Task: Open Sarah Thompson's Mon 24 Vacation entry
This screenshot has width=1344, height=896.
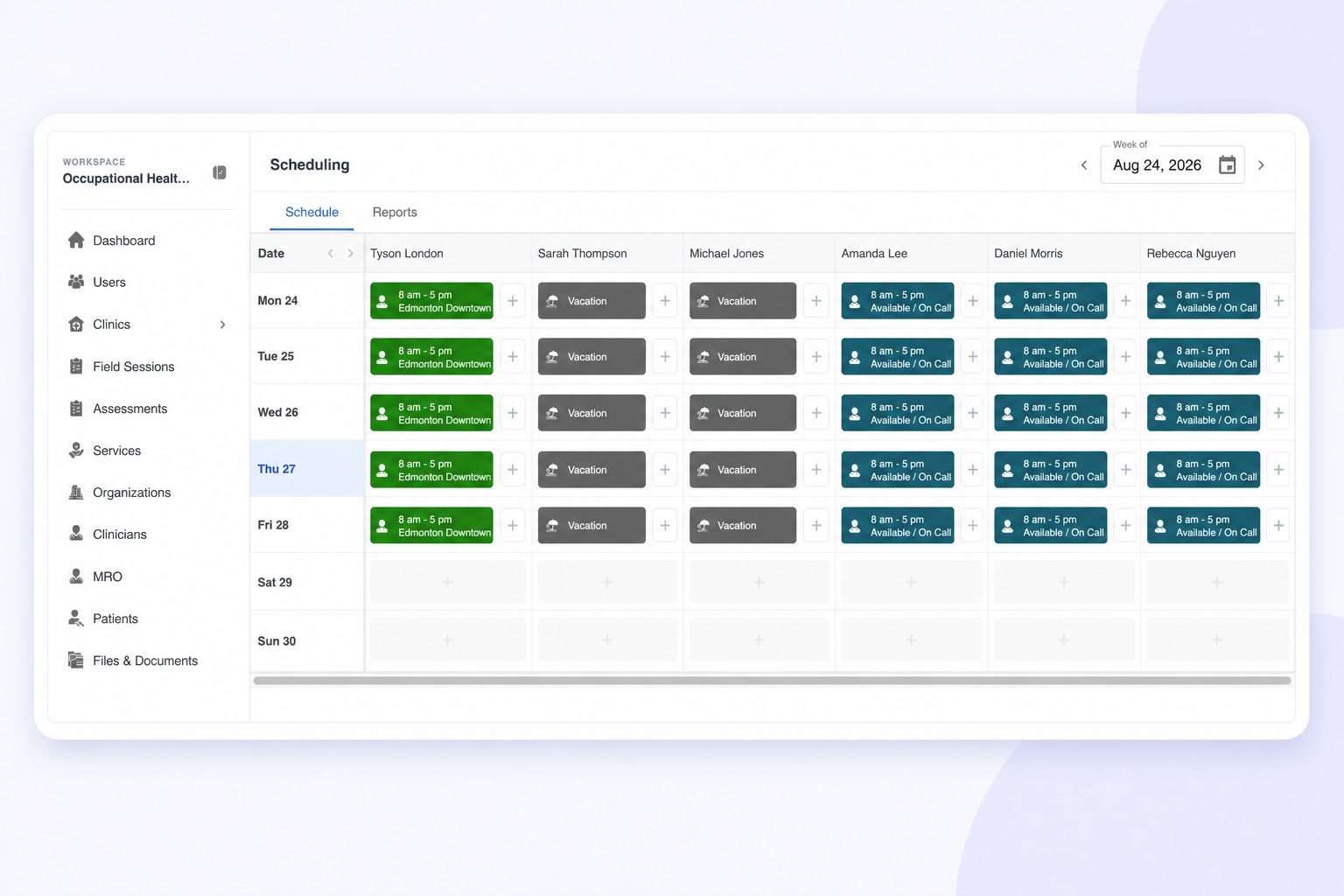Action: point(591,300)
